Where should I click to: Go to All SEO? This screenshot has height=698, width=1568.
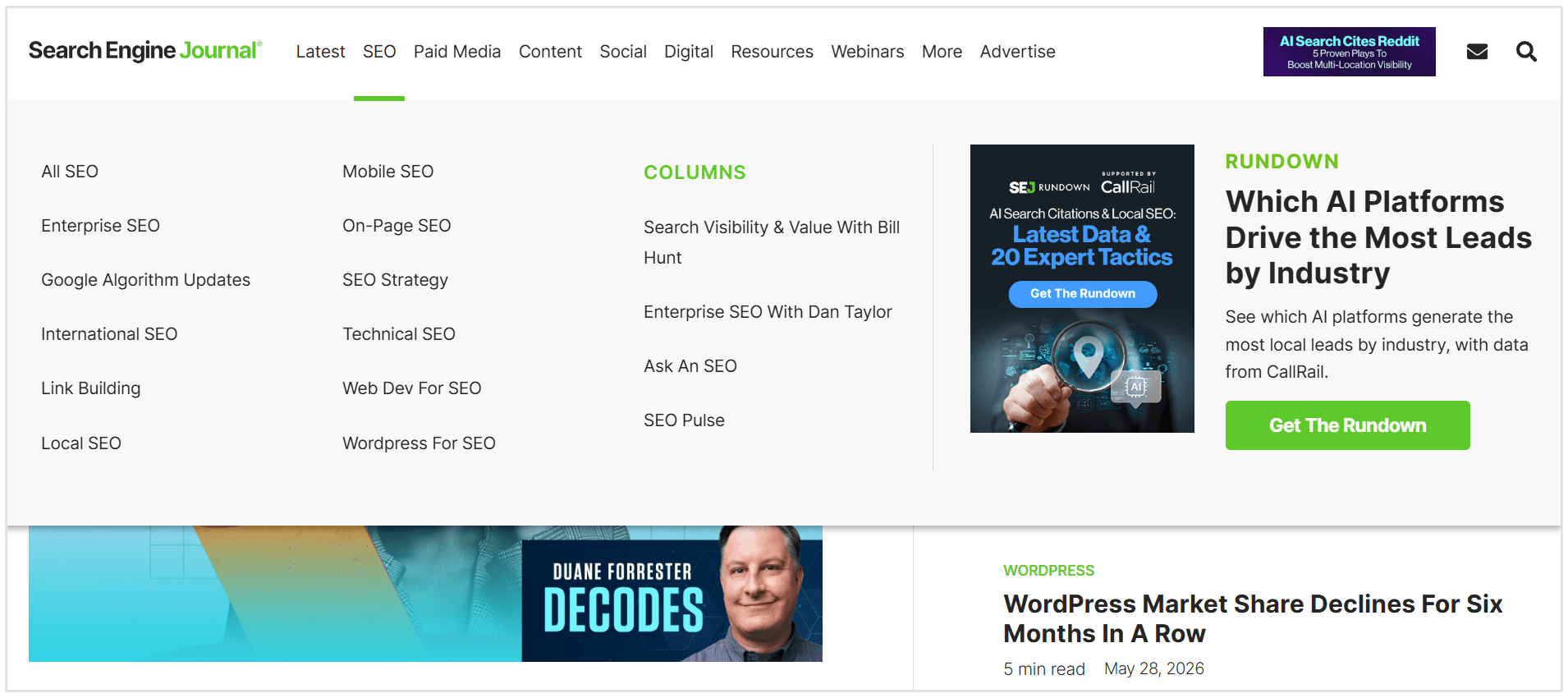(x=70, y=172)
